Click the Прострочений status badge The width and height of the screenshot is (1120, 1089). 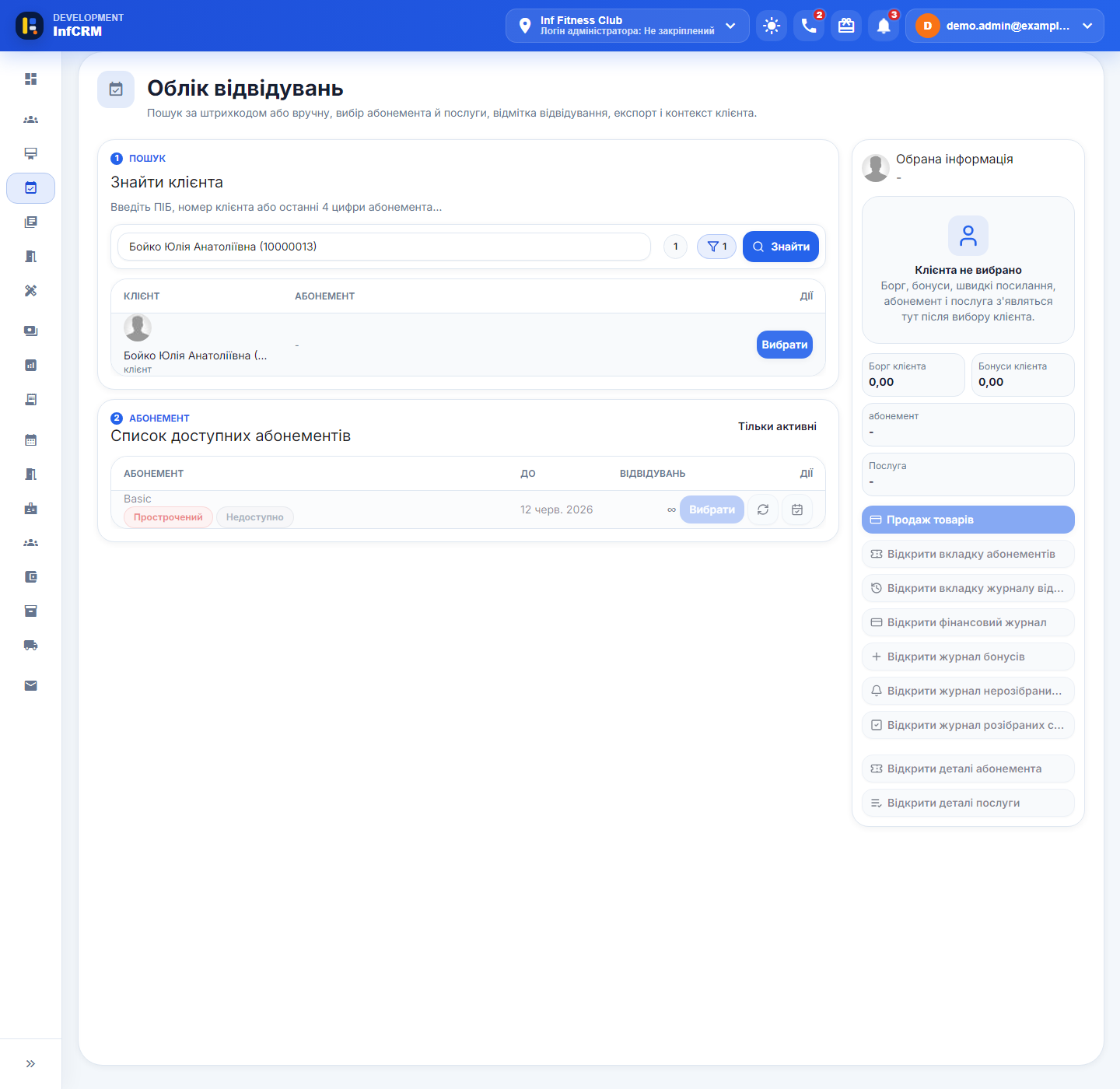pyautogui.click(x=168, y=517)
